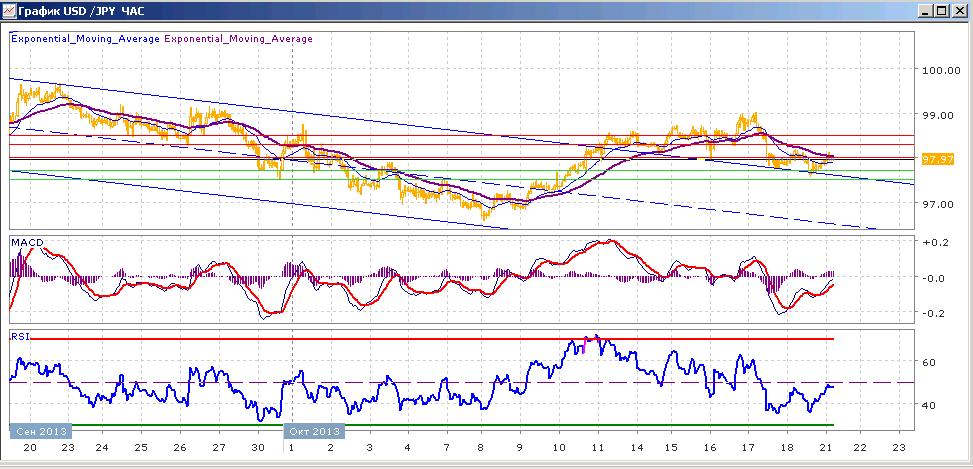
Task: Click date 20 on time axis
Action: [30, 448]
